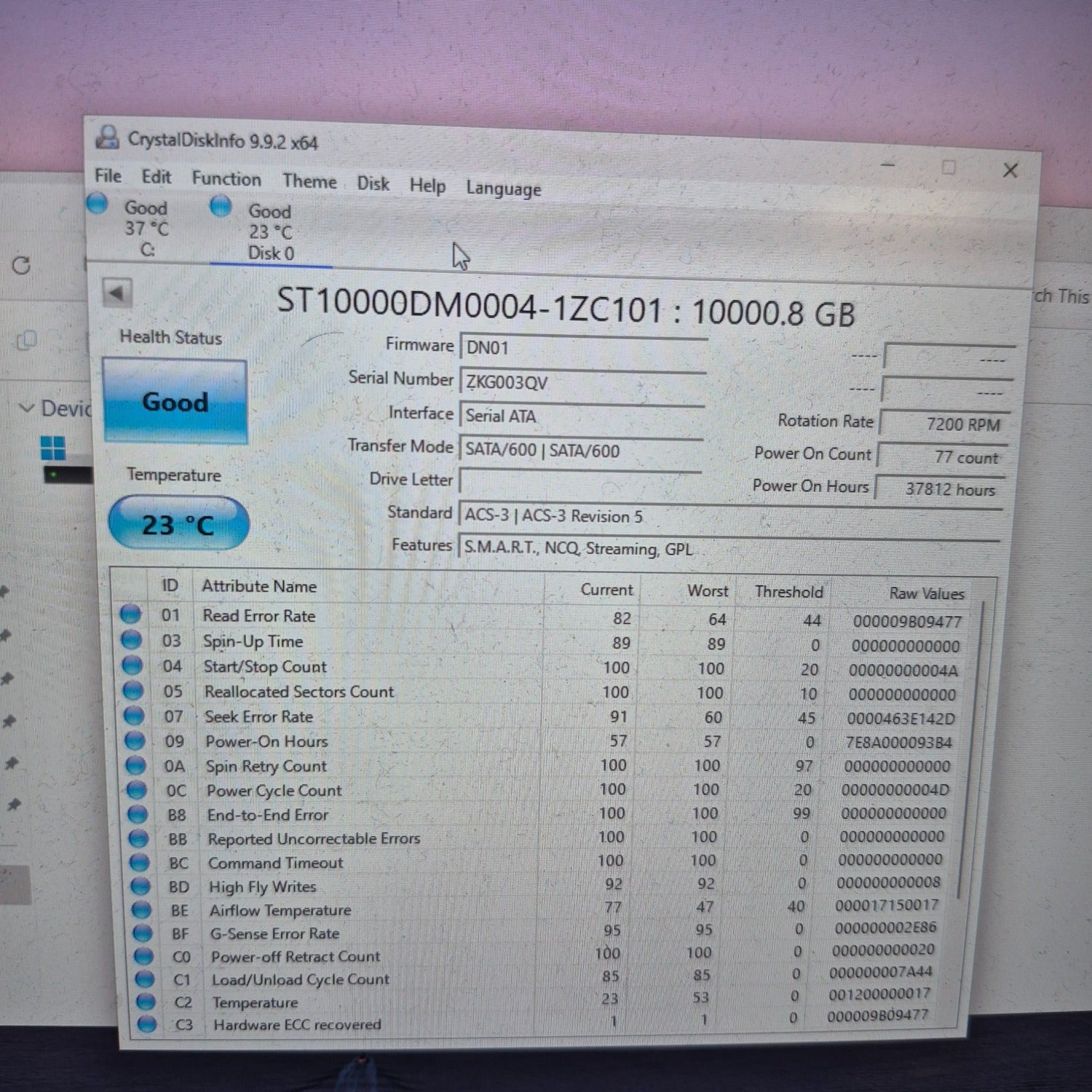Open the Edit menu

point(156,177)
